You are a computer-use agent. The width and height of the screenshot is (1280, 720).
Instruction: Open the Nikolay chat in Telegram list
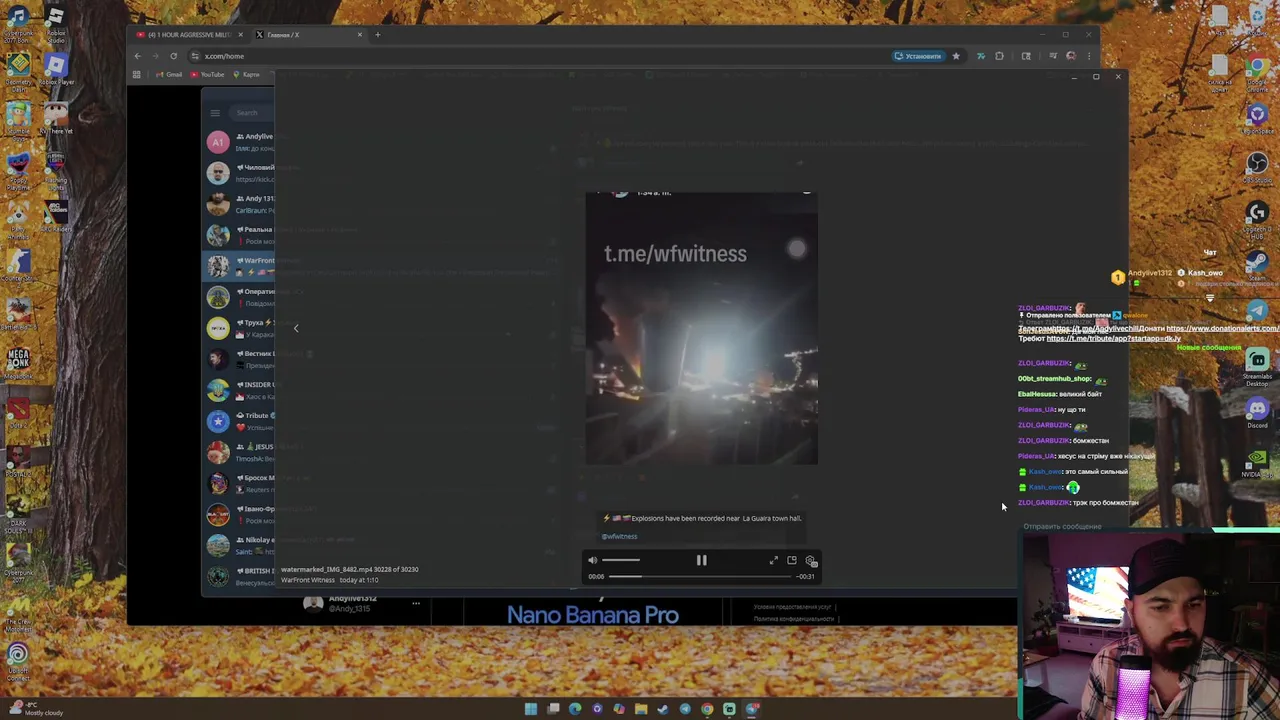pos(238,545)
